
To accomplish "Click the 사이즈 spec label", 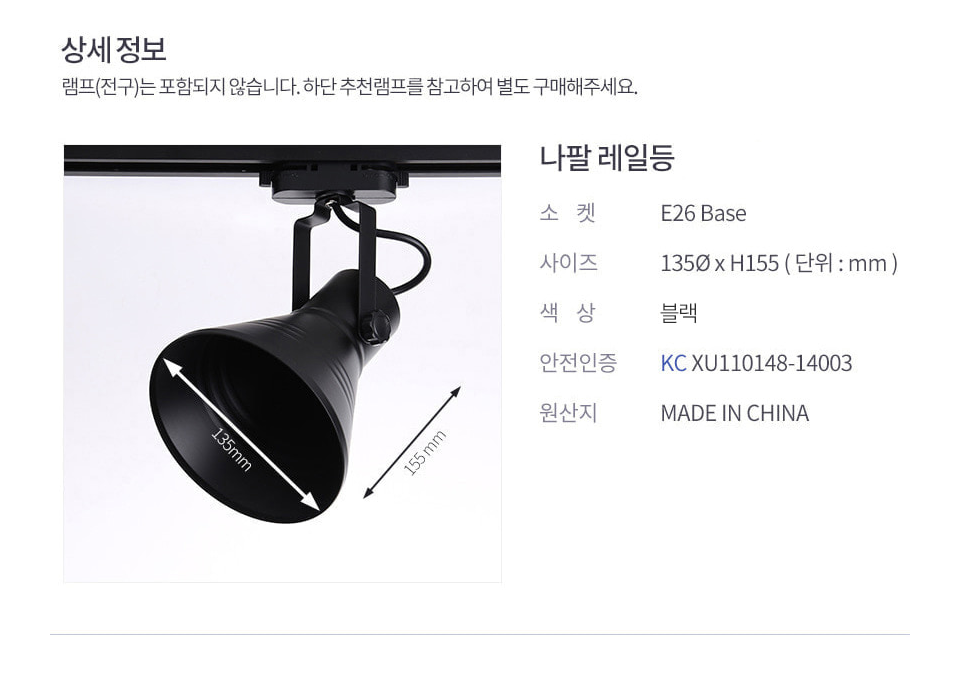I will (568, 263).
